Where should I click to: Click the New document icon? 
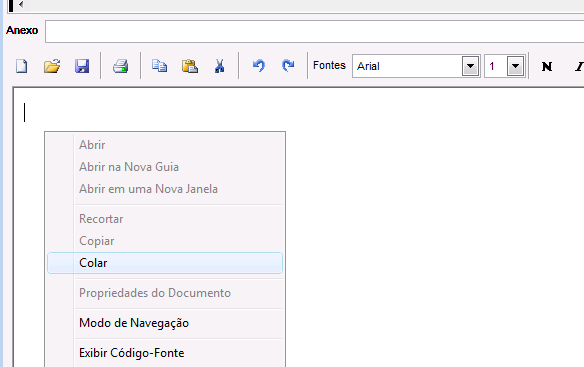click(22, 66)
